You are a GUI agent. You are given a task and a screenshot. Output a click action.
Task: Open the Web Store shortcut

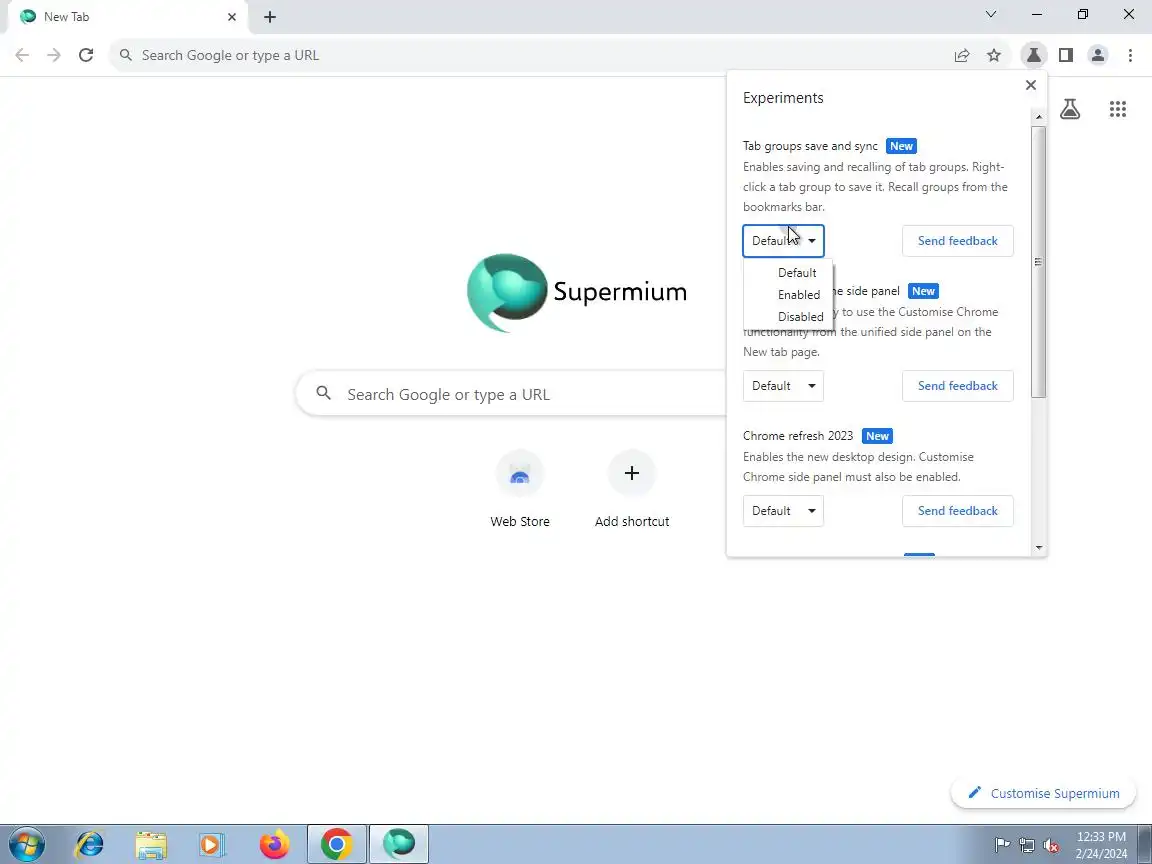[519, 489]
